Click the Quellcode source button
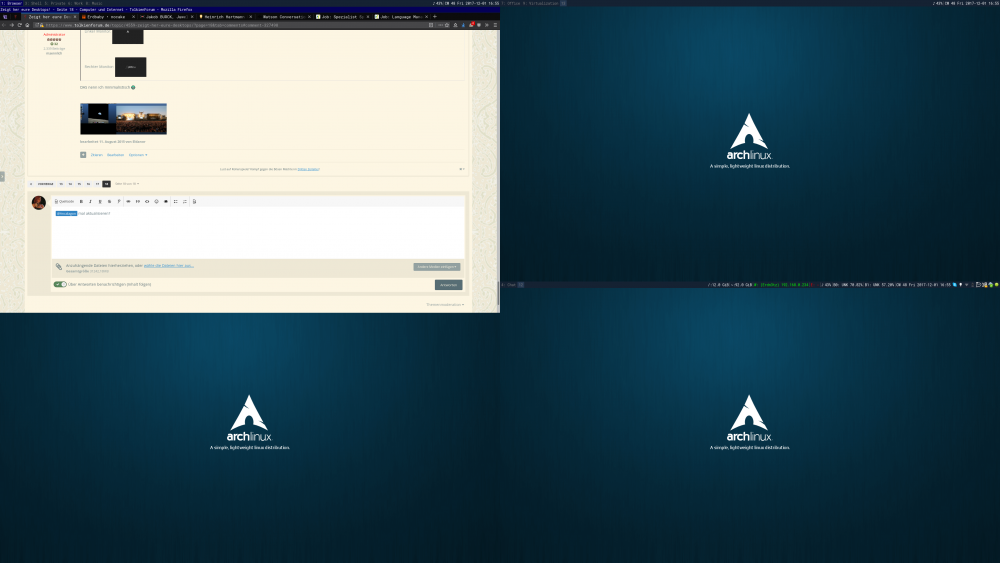Screen dimensions: 1000x563 [64, 201]
